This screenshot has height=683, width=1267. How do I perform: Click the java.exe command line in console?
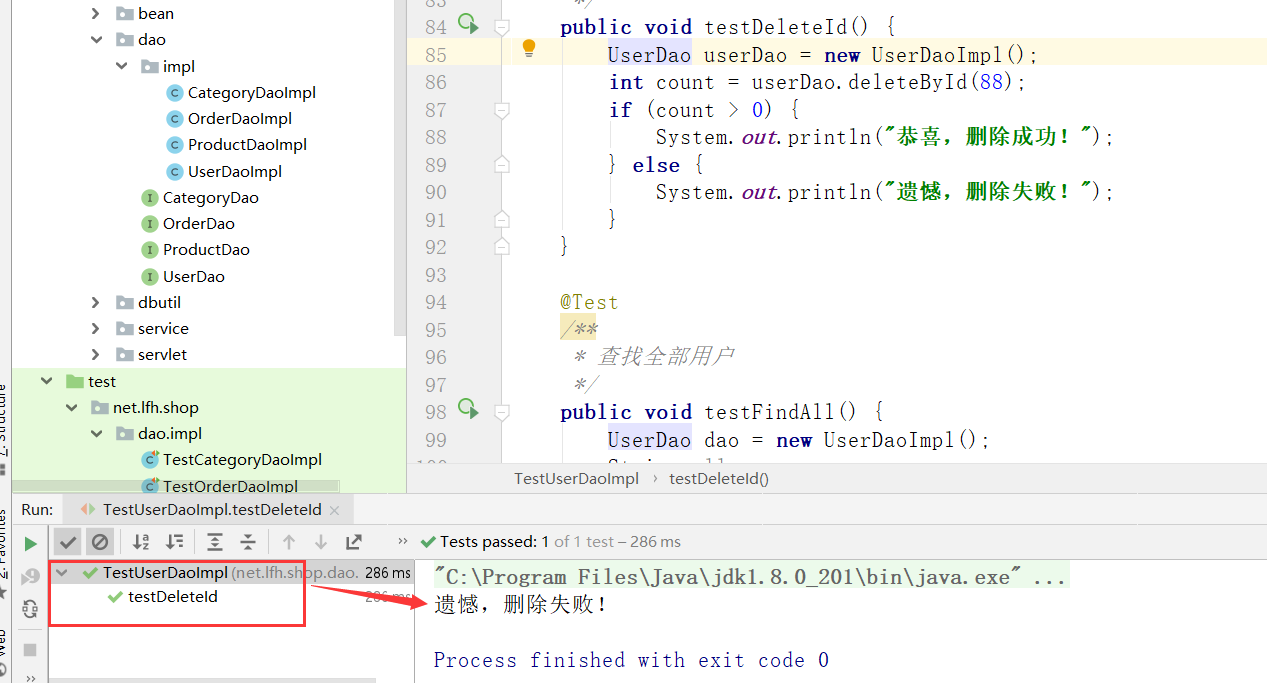tap(750, 577)
